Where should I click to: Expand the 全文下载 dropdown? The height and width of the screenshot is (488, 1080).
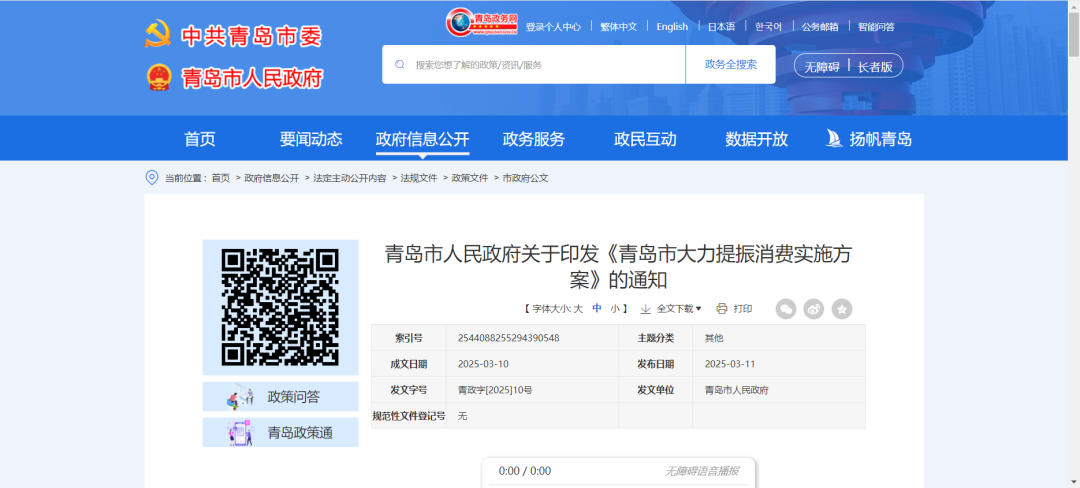671,309
